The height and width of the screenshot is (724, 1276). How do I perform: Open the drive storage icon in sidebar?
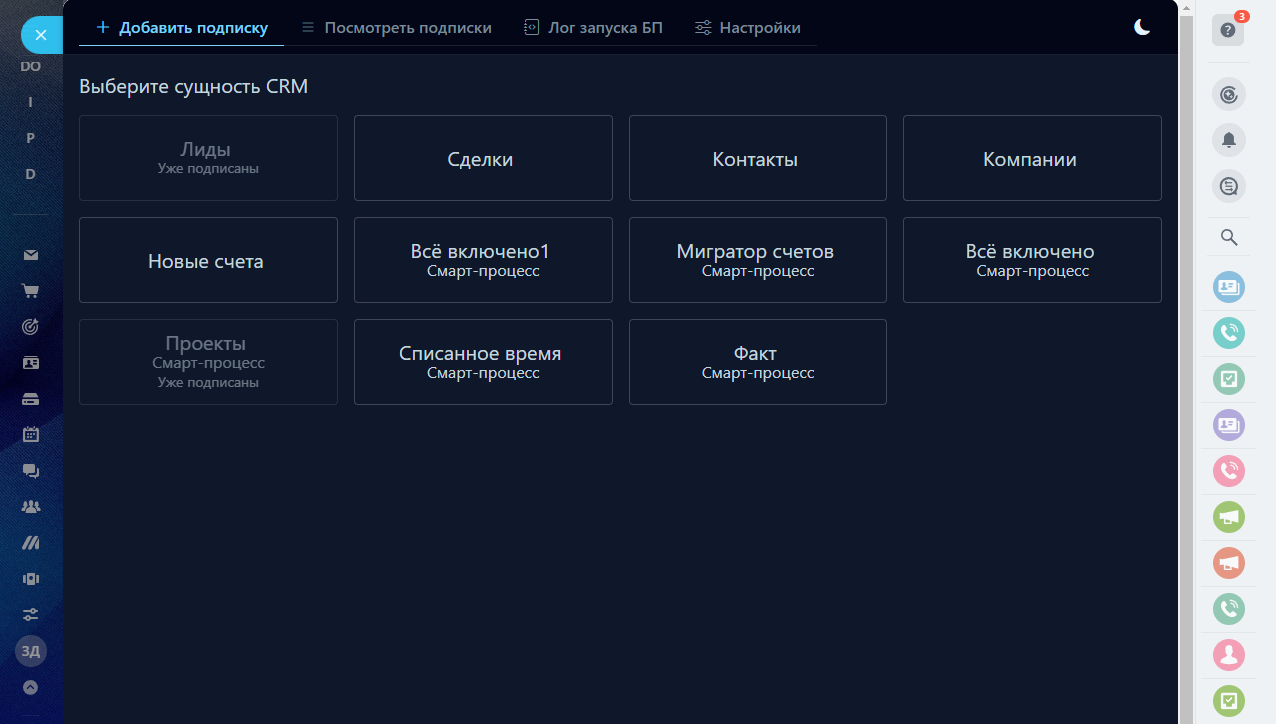(31, 399)
